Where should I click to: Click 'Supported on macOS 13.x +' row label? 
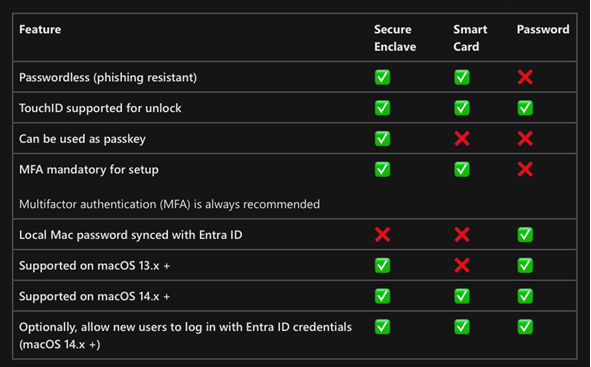[94, 266]
